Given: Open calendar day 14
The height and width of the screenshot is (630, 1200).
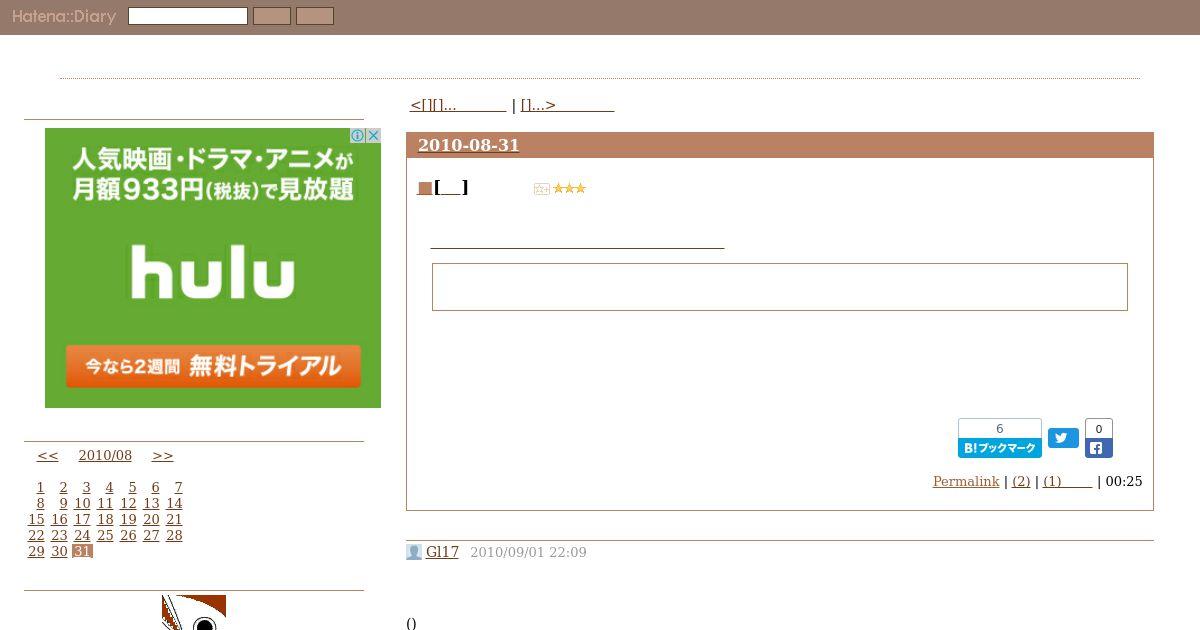Looking at the screenshot, I should (x=174, y=503).
